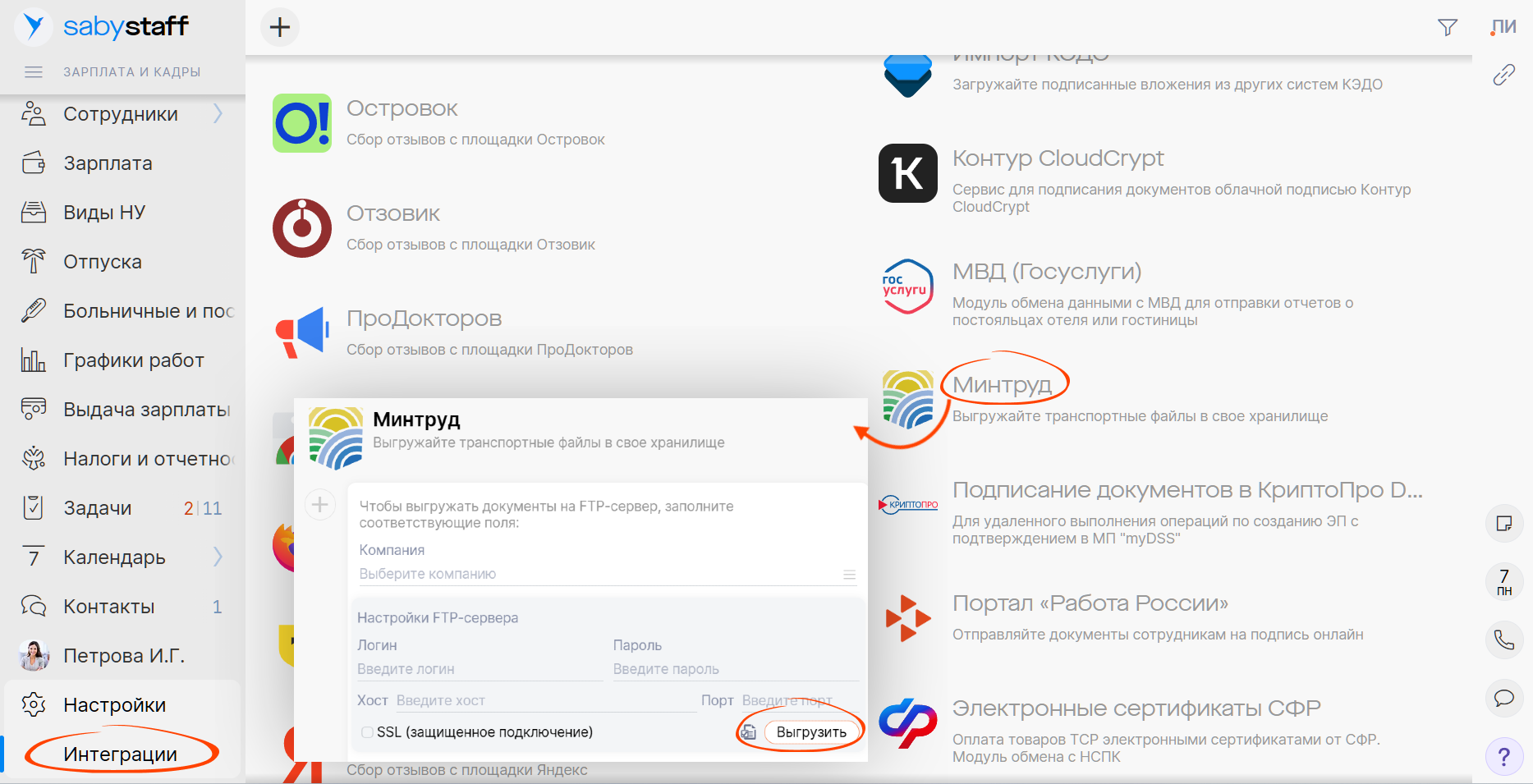This screenshot has height=784, width=1533.
Task: Open the Минтруд integration link
Action: [x=1002, y=384]
